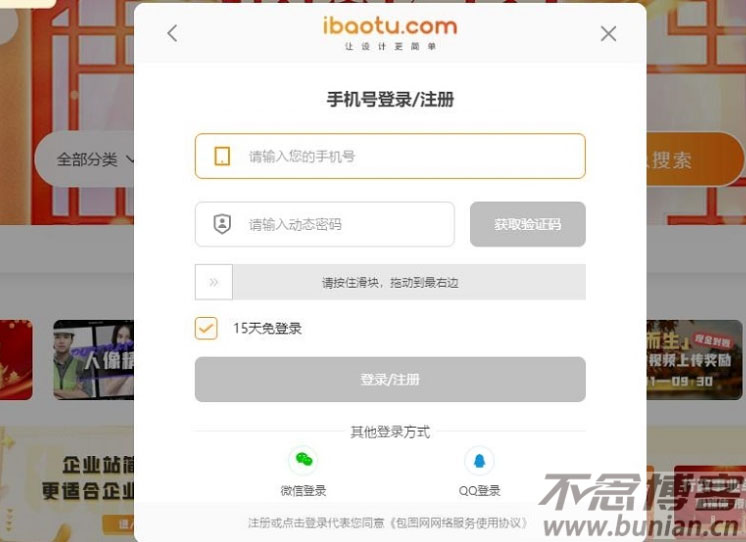Click the WeChat login icon
The width and height of the screenshot is (746, 542).
(x=303, y=460)
